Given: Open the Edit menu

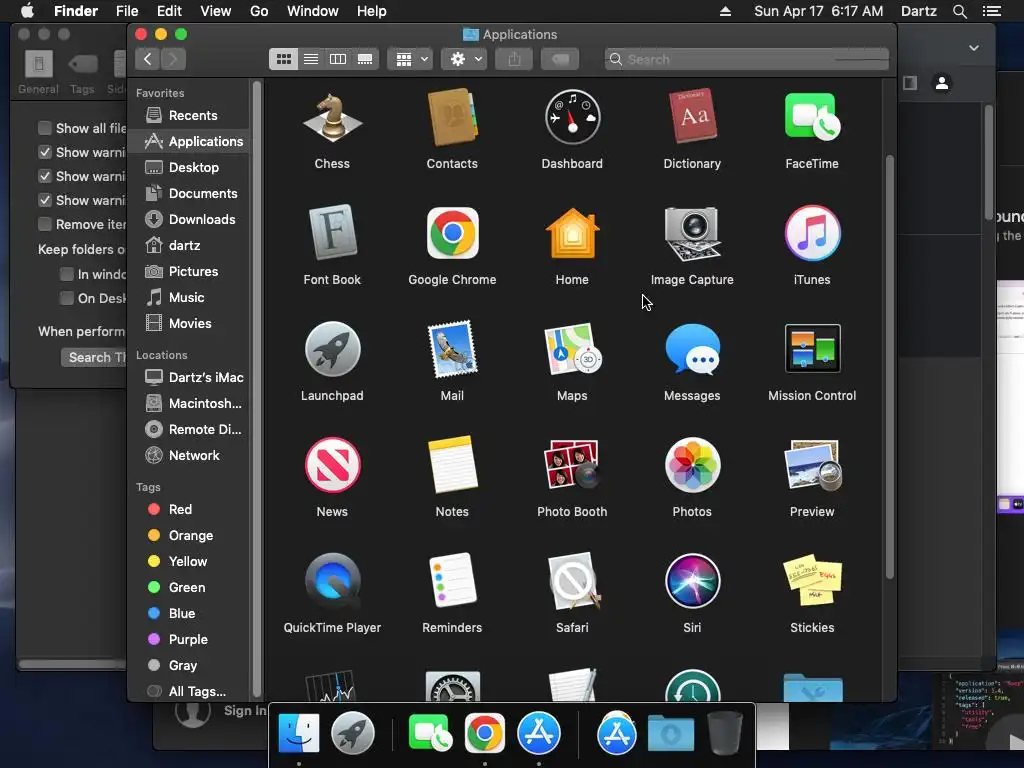Looking at the screenshot, I should [x=169, y=11].
